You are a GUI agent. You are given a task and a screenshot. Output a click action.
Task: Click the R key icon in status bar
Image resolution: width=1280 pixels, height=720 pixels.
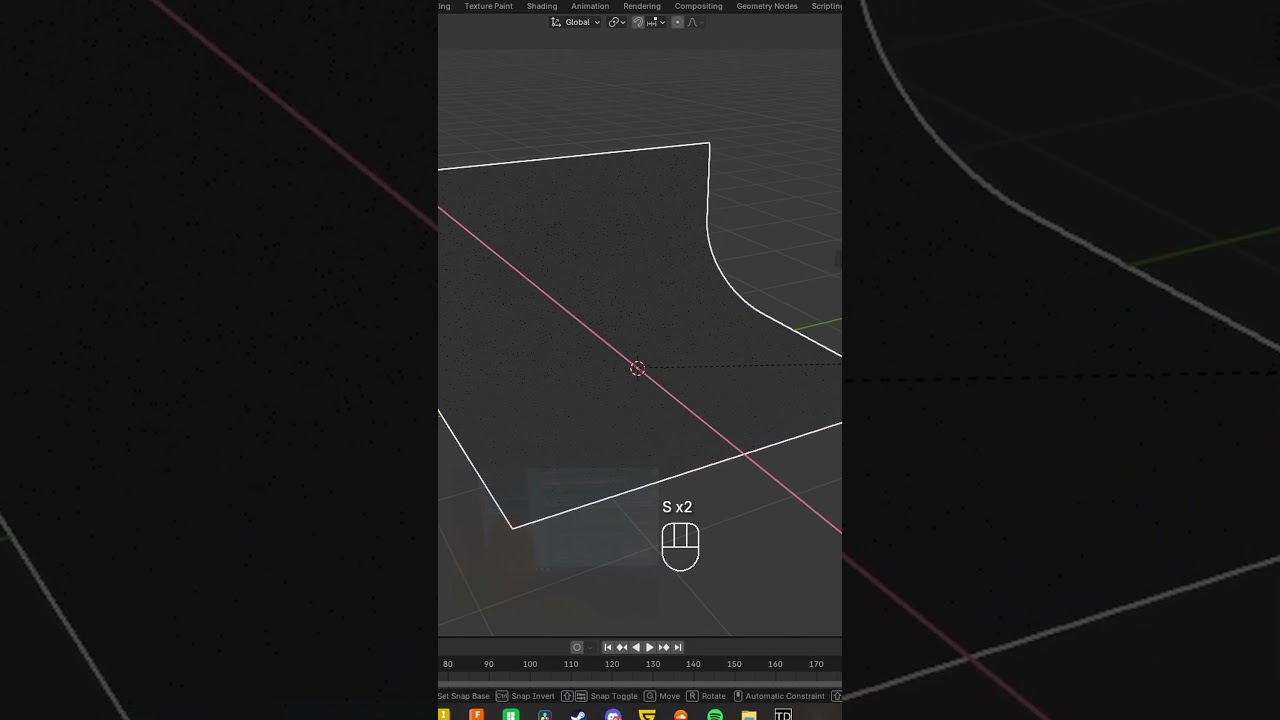tap(692, 696)
